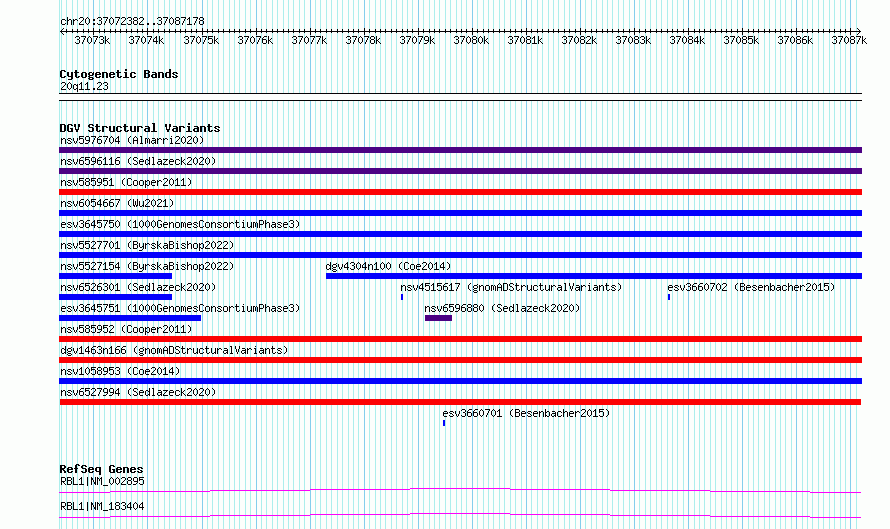This screenshot has height=529, width=890.
Task: Select the blue nsv5527701 variant bar
Action: (460, 255)
